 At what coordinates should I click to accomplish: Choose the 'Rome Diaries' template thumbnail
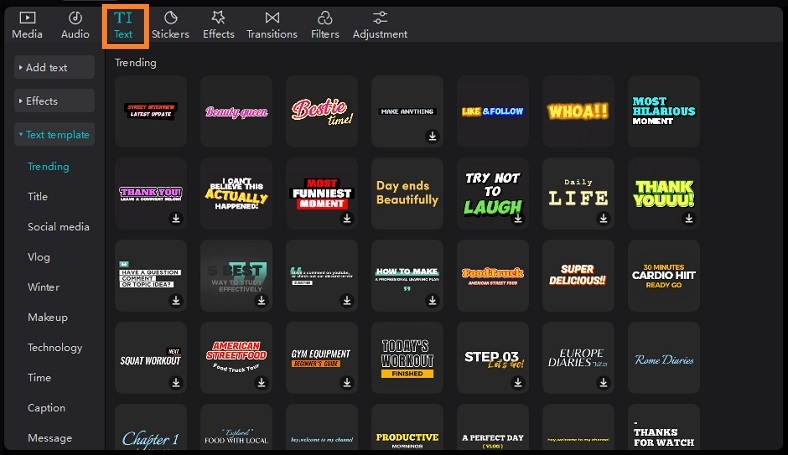click(664, 359)
